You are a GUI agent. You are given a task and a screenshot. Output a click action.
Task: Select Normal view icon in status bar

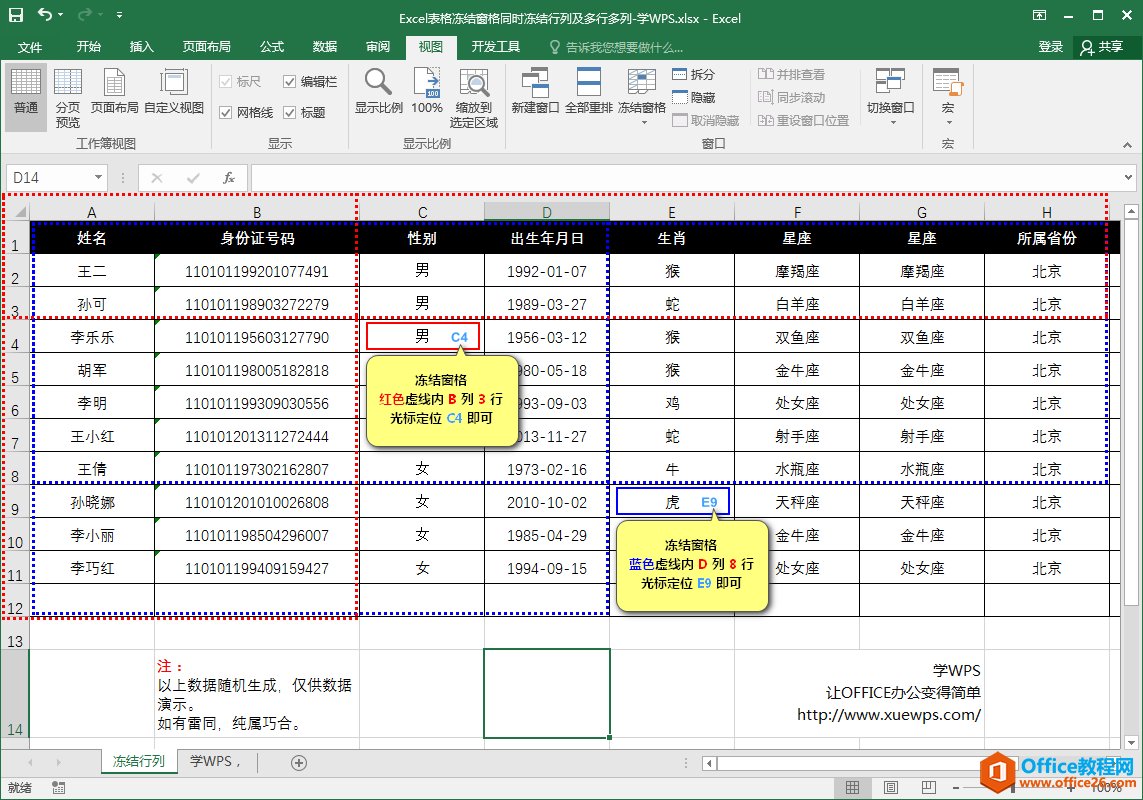click(x=852, y=788)
